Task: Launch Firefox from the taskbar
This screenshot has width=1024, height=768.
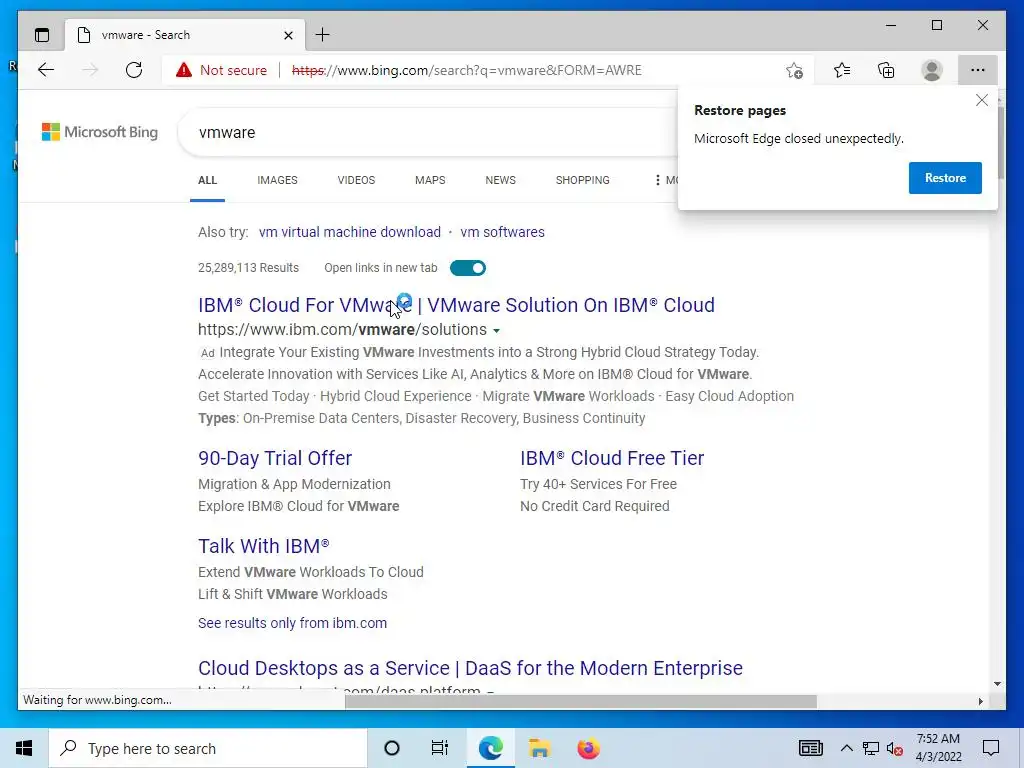Action: point(588,748)
